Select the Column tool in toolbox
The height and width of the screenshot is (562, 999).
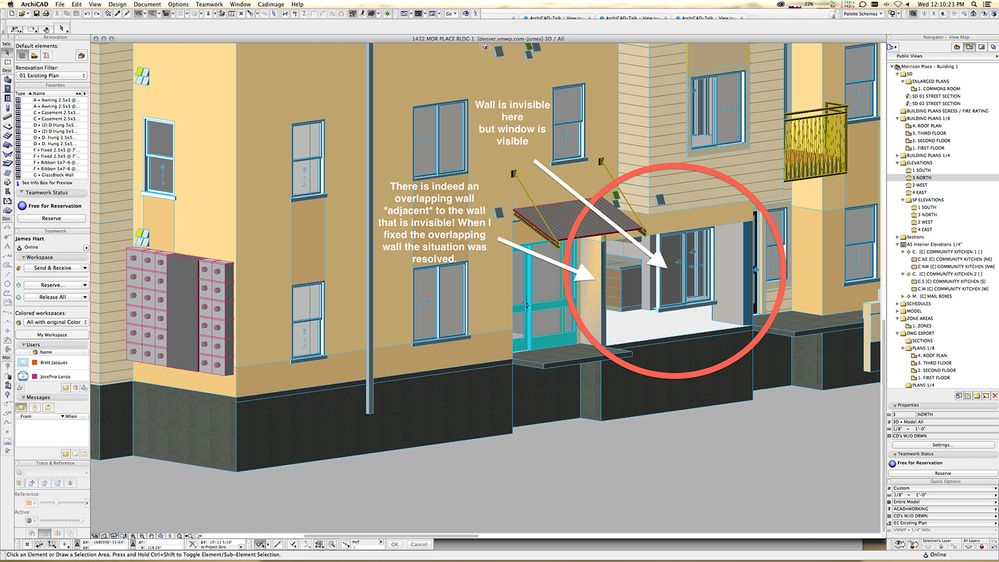point(7,108)
